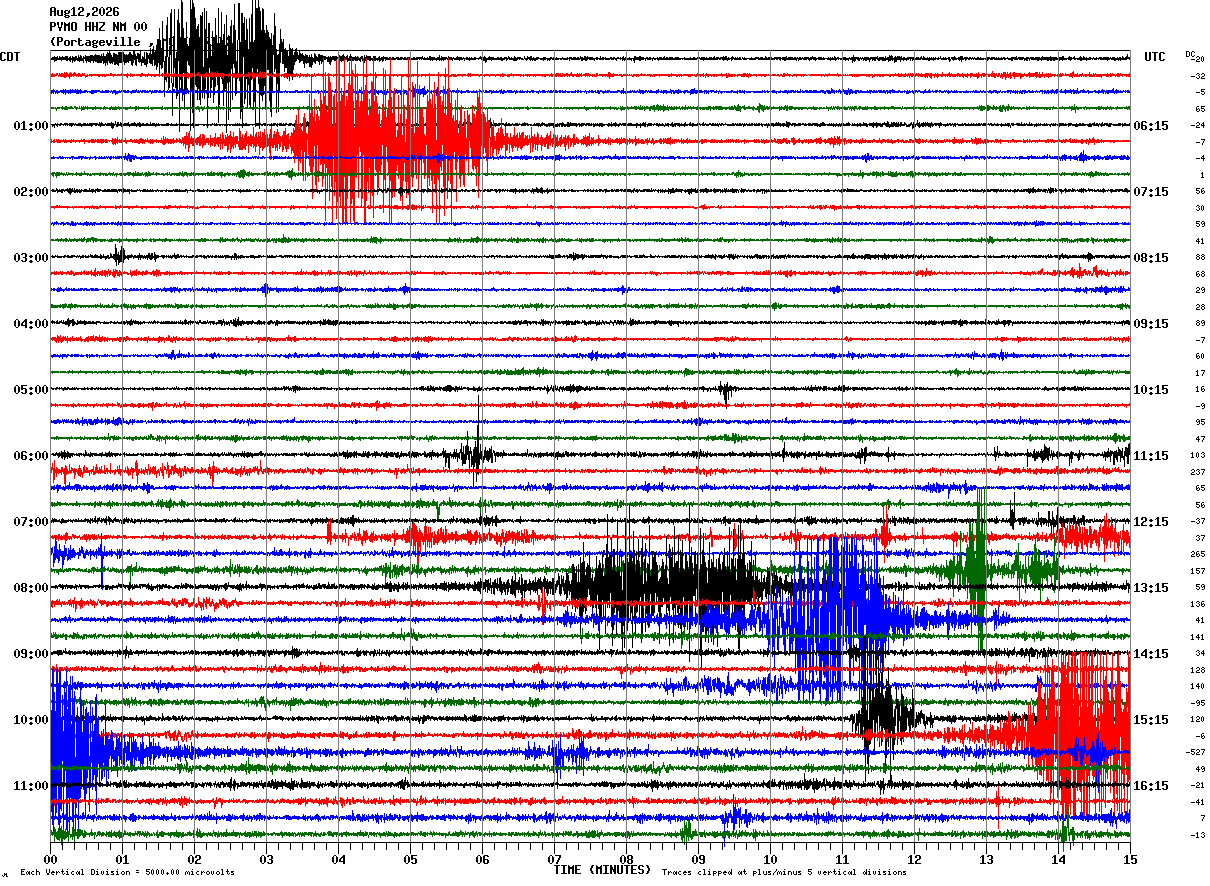Select the 11:00 CDT time label

tap(31, 786)
